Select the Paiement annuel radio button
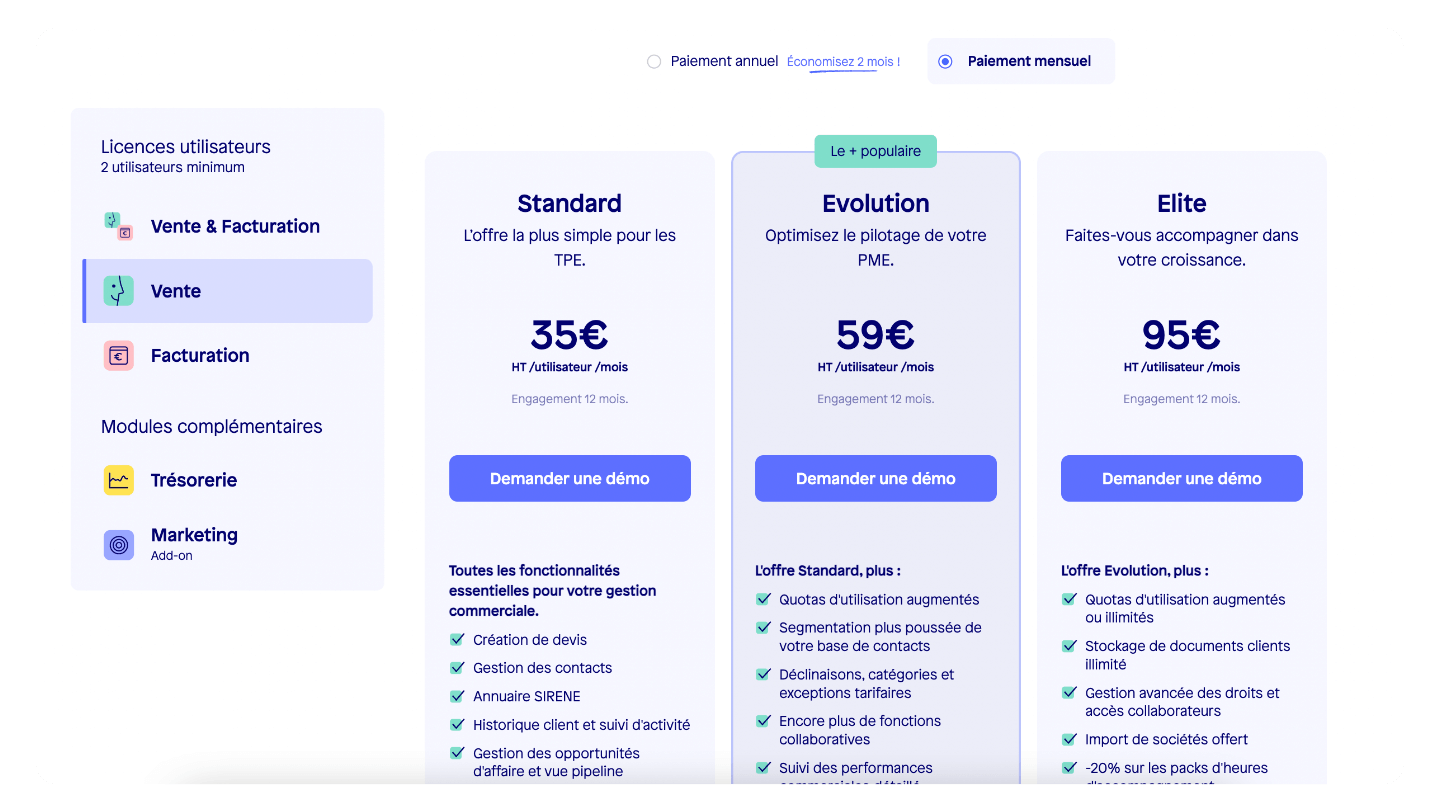Viewport: 1440px width, 810px height. 654,62
